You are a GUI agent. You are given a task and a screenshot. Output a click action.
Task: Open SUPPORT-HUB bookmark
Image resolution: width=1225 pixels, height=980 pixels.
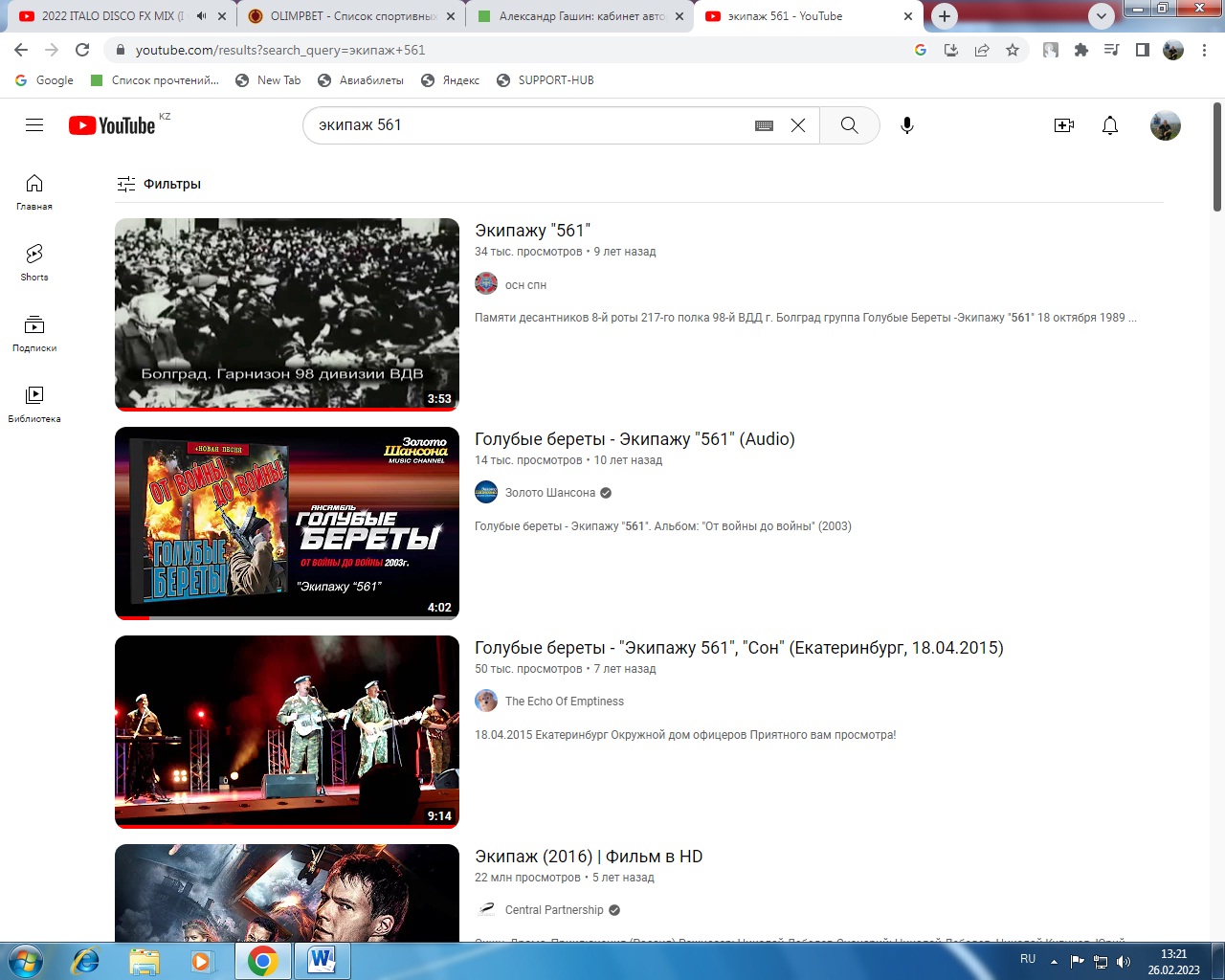point(546,80)
